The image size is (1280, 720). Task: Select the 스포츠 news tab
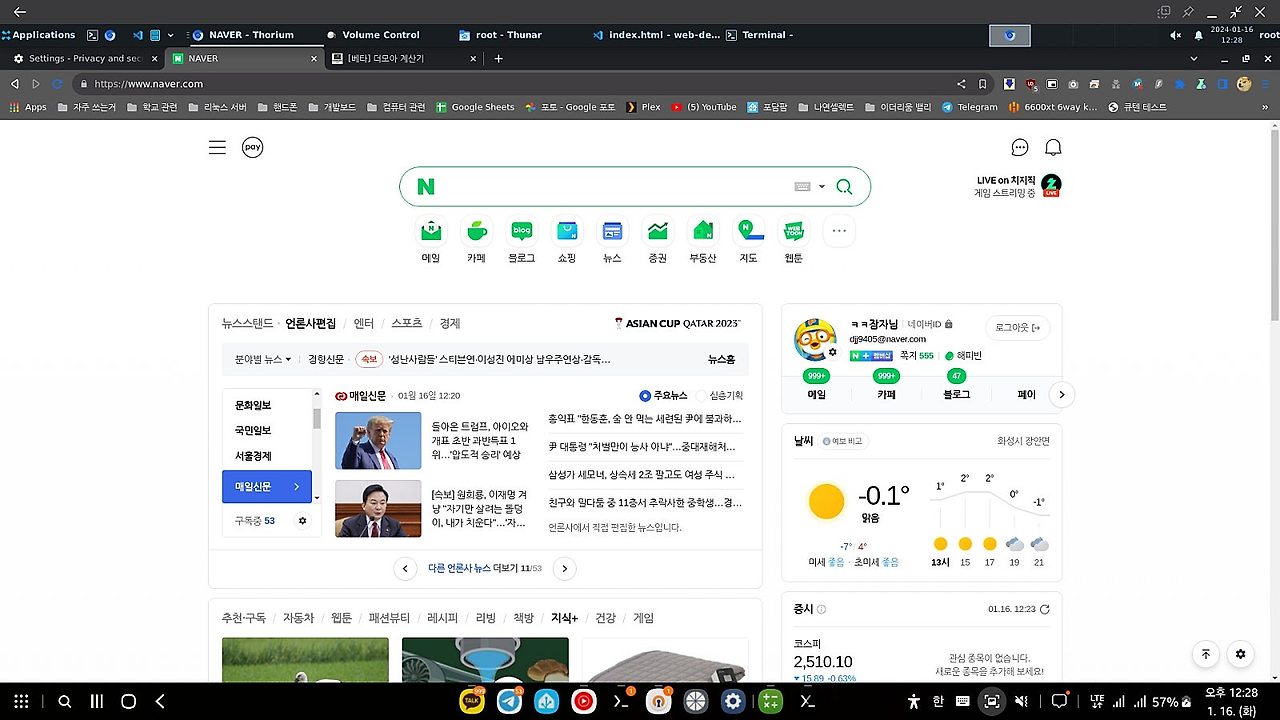click(x=407, y=324)
